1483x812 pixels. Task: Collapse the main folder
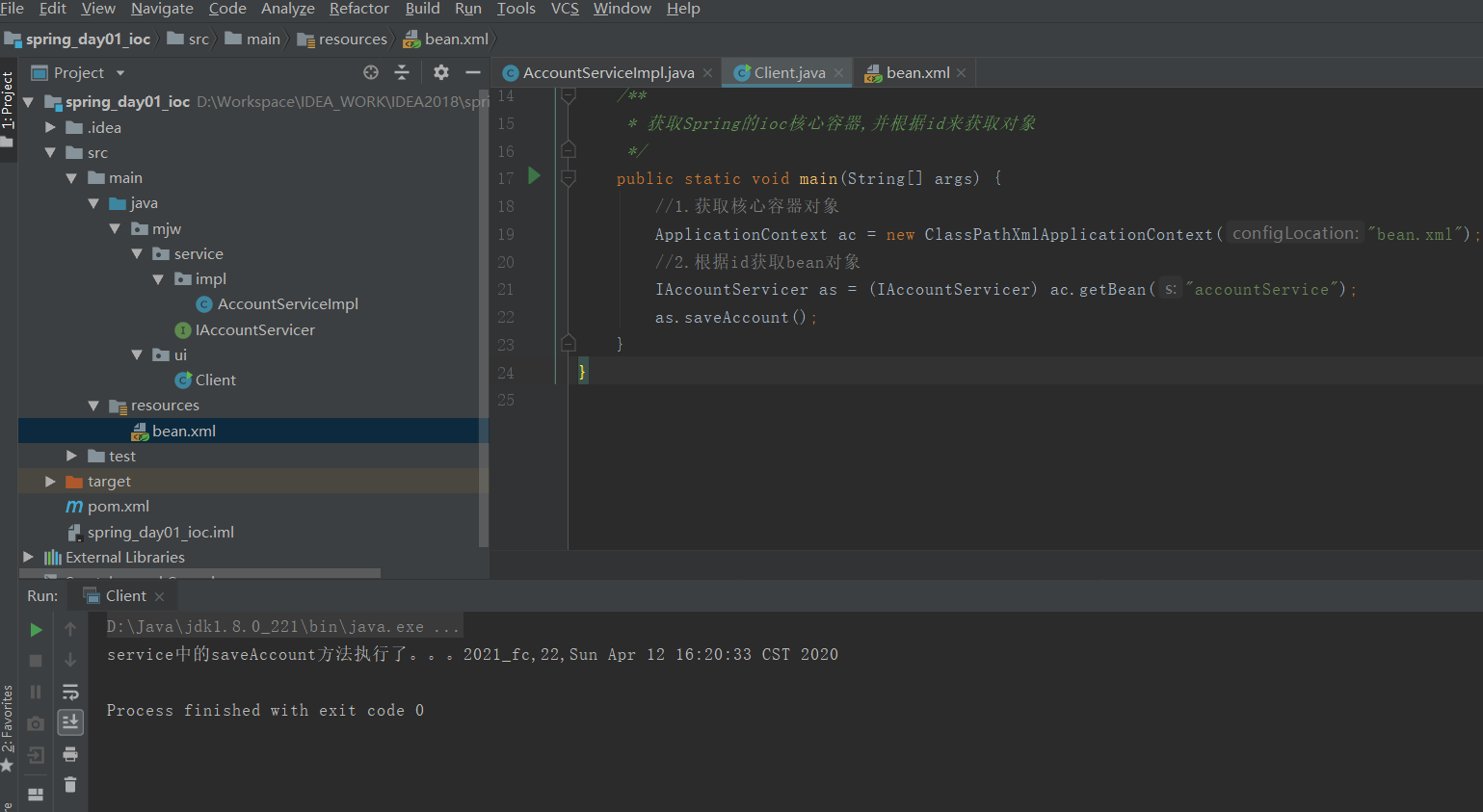pyautogui.click(x=71, y=177)
